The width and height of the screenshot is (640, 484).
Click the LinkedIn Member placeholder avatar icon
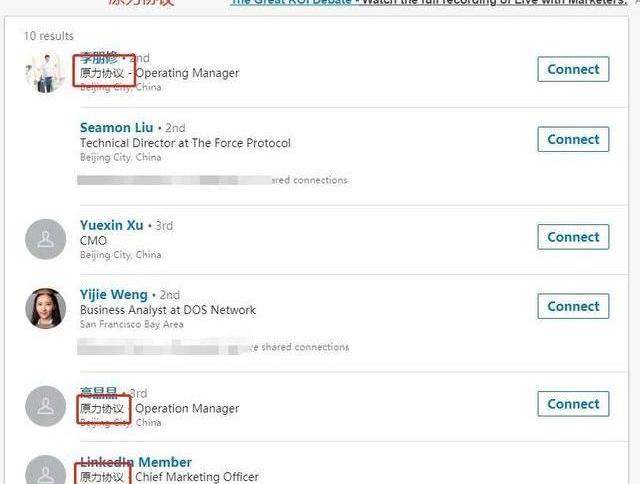(46, 470)
